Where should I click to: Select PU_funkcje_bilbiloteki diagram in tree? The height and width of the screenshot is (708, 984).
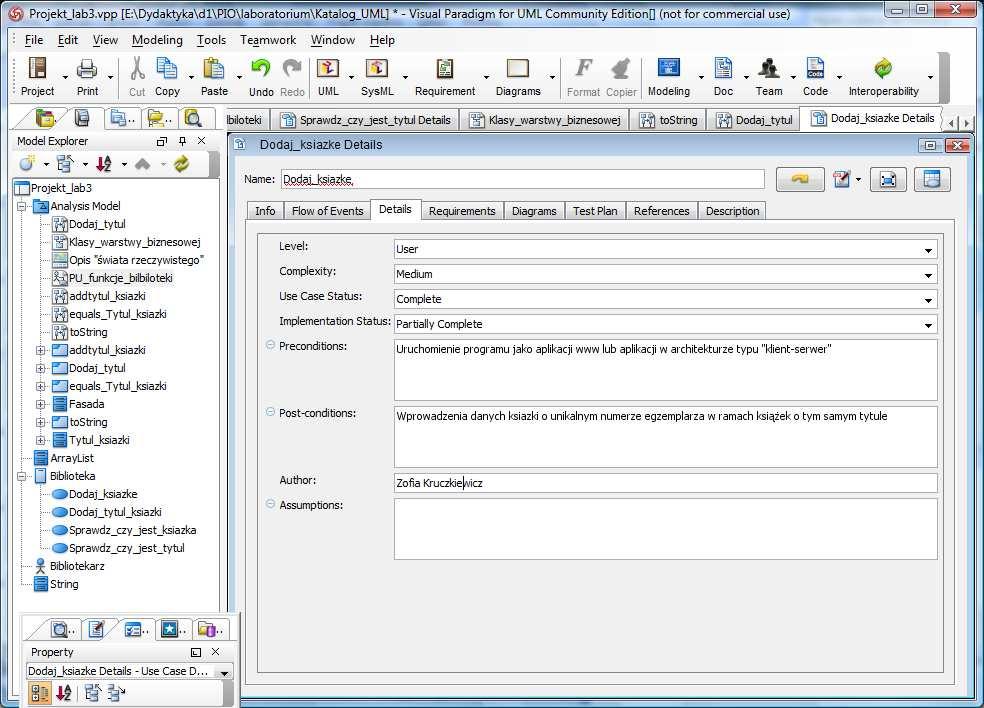click(120, 278)
